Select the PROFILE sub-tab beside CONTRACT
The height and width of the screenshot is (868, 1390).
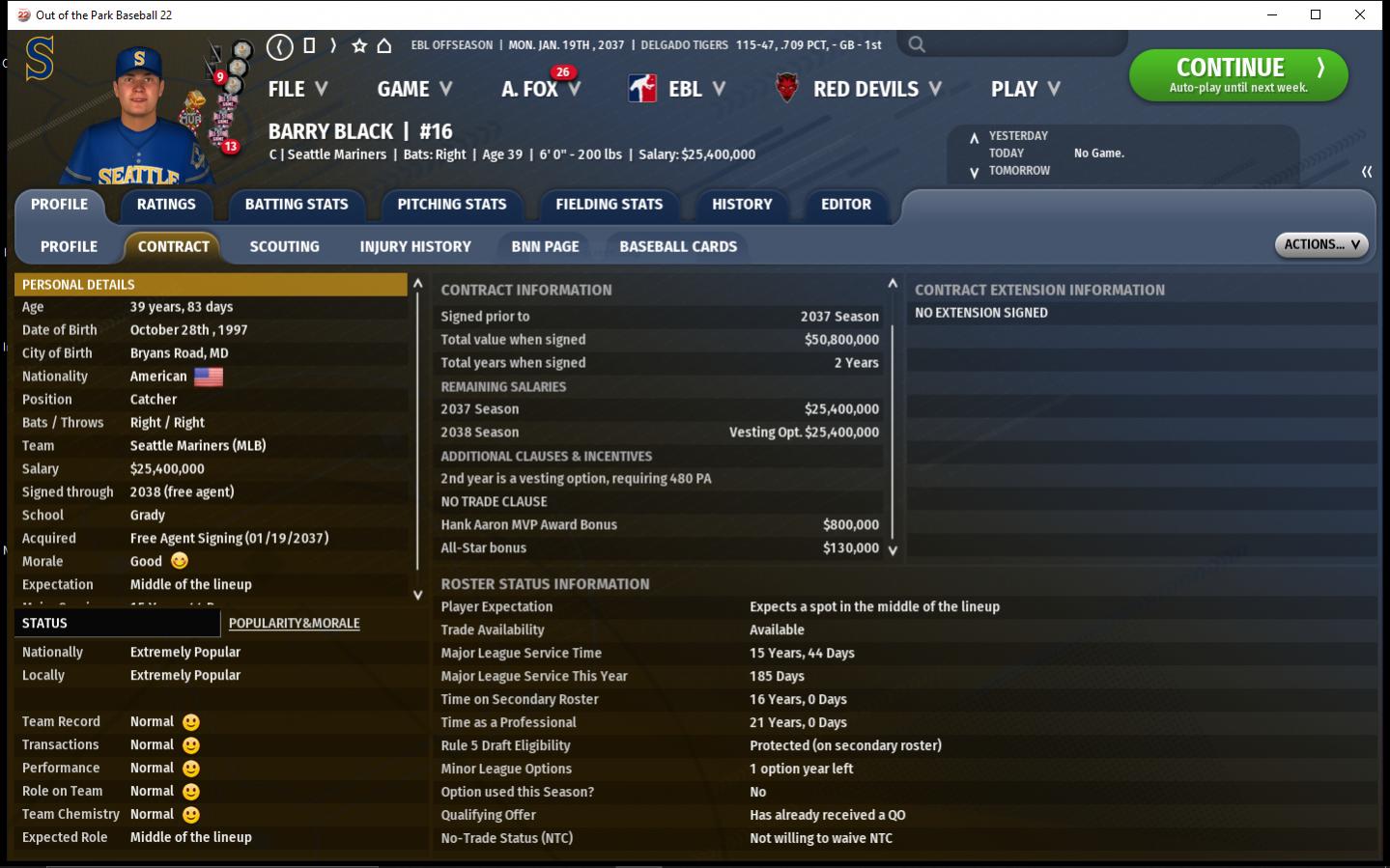pyautogui.click(x=69, y=246)
